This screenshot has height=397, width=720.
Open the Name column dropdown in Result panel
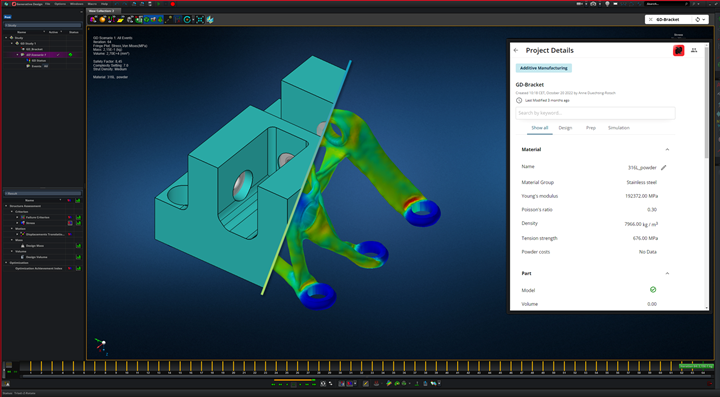pyautogui.click(x=60, y=200)
